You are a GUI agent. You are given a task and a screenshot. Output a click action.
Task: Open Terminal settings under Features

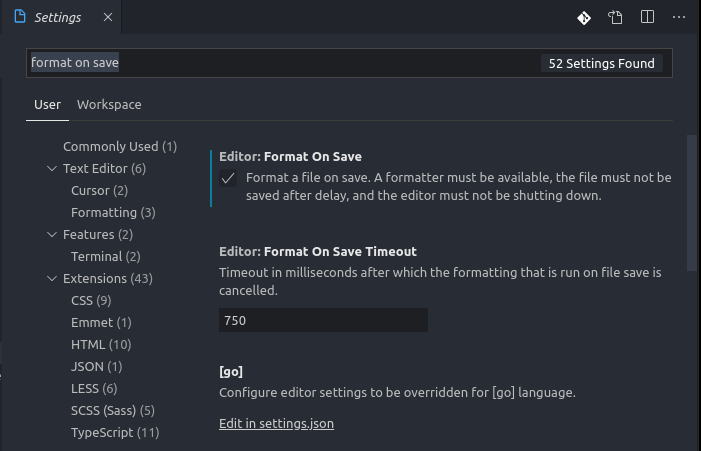105,257
